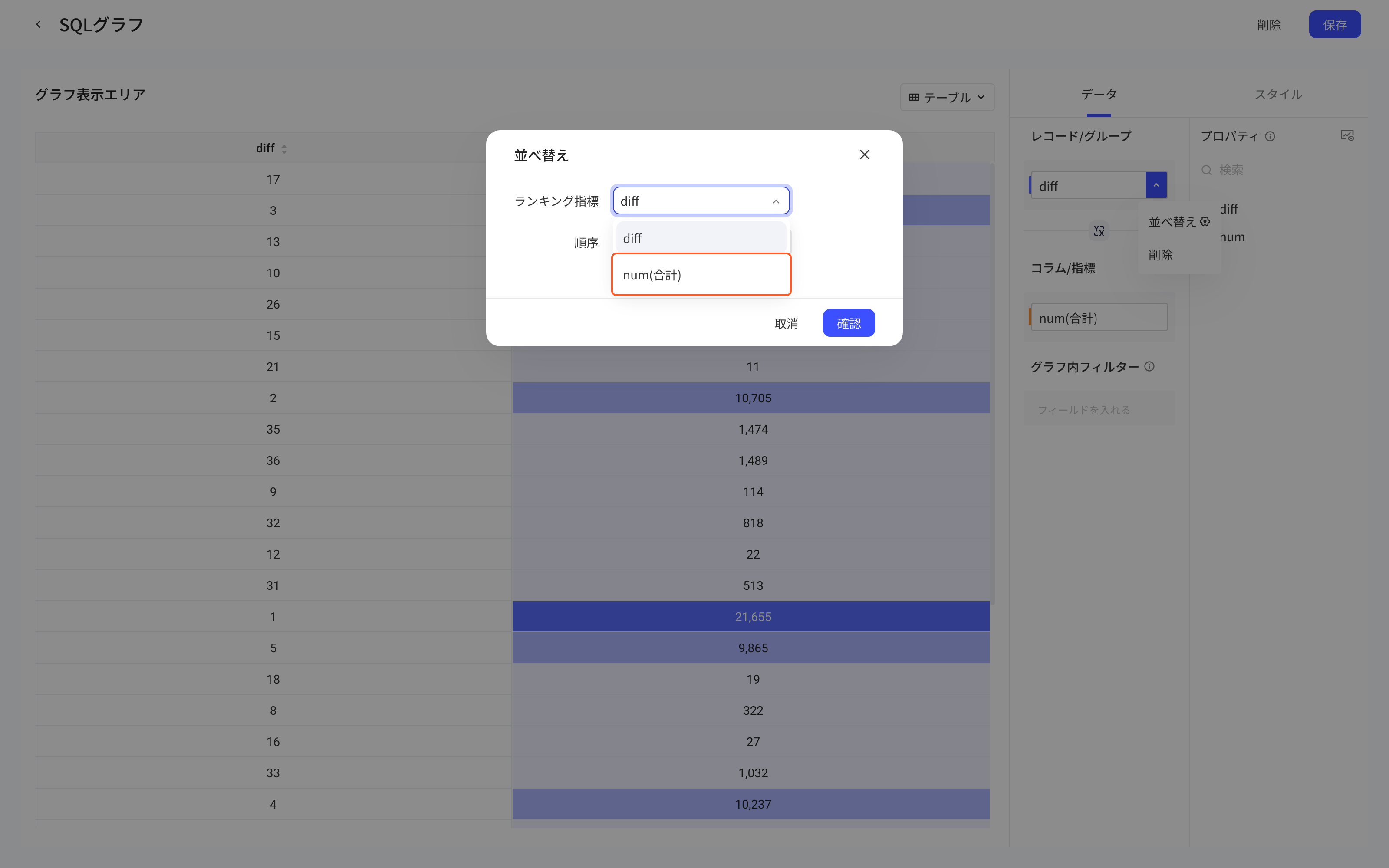Switch to the データ tab
This screenshot has height=868, width=1389.
(x=1099, y=94)
